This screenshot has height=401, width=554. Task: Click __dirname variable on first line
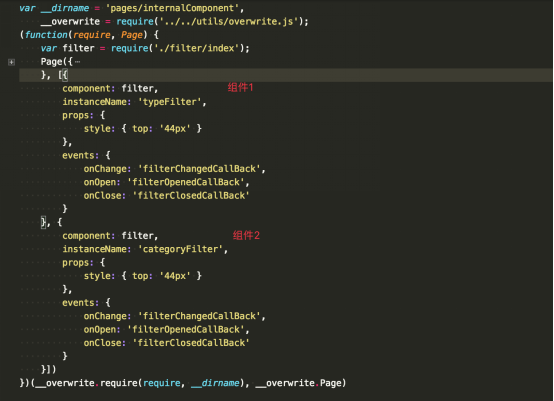point(65,8)
